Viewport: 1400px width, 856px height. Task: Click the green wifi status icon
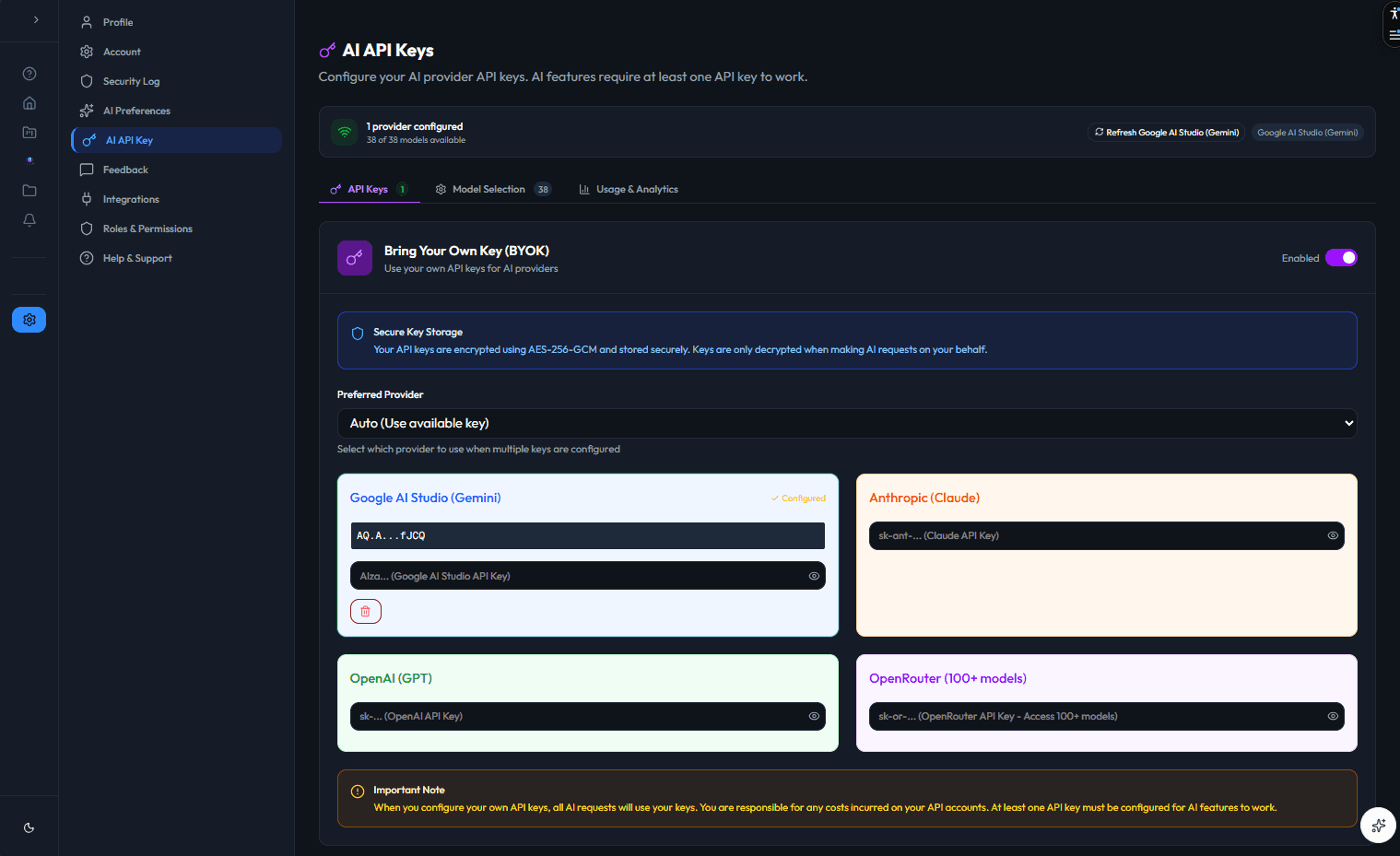(345, 132)
